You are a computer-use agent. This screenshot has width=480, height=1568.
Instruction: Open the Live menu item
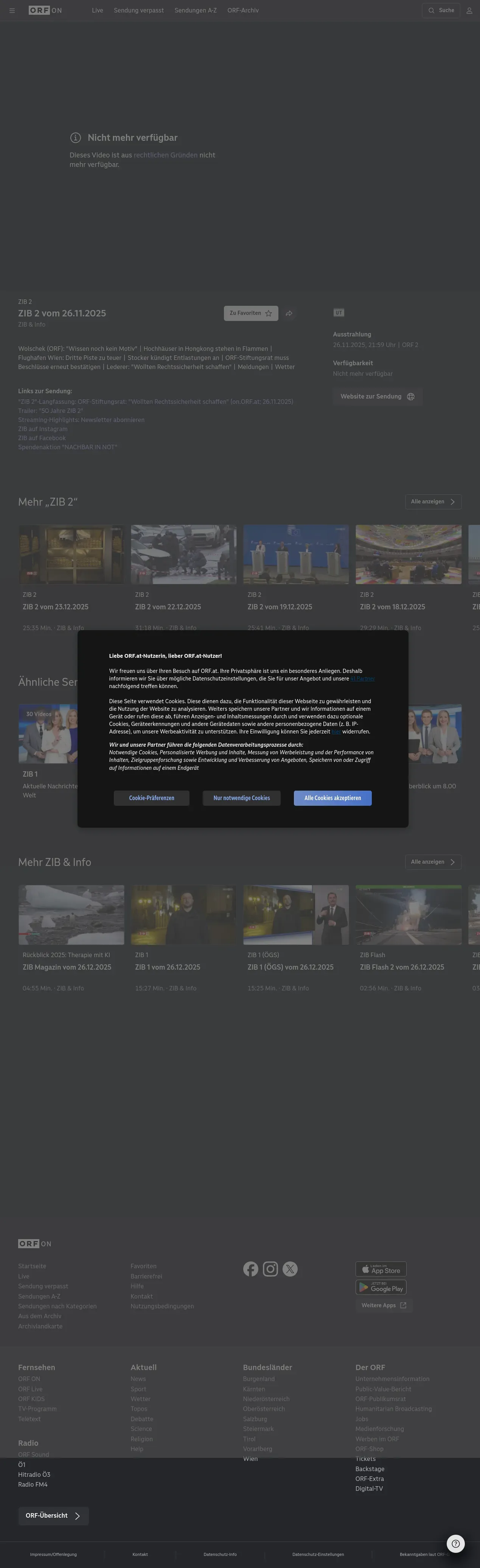pos(97,10)
